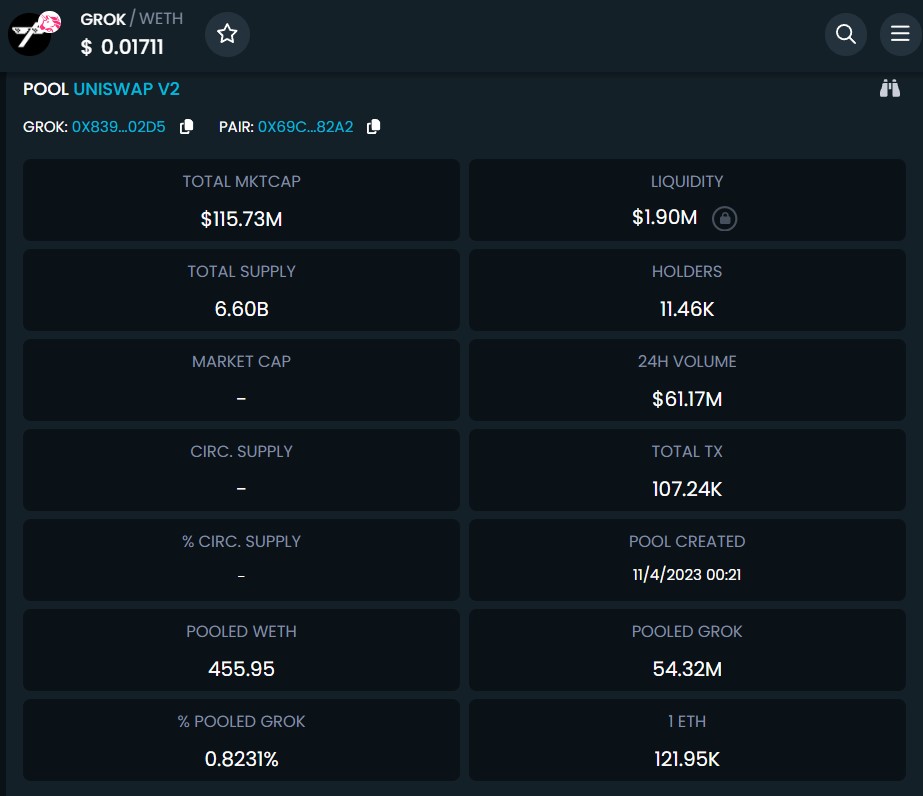The height and width of the screenshot is (796, 923).
Task: Click the GROK / WETH pair title
Action: (x=131, y=19)
